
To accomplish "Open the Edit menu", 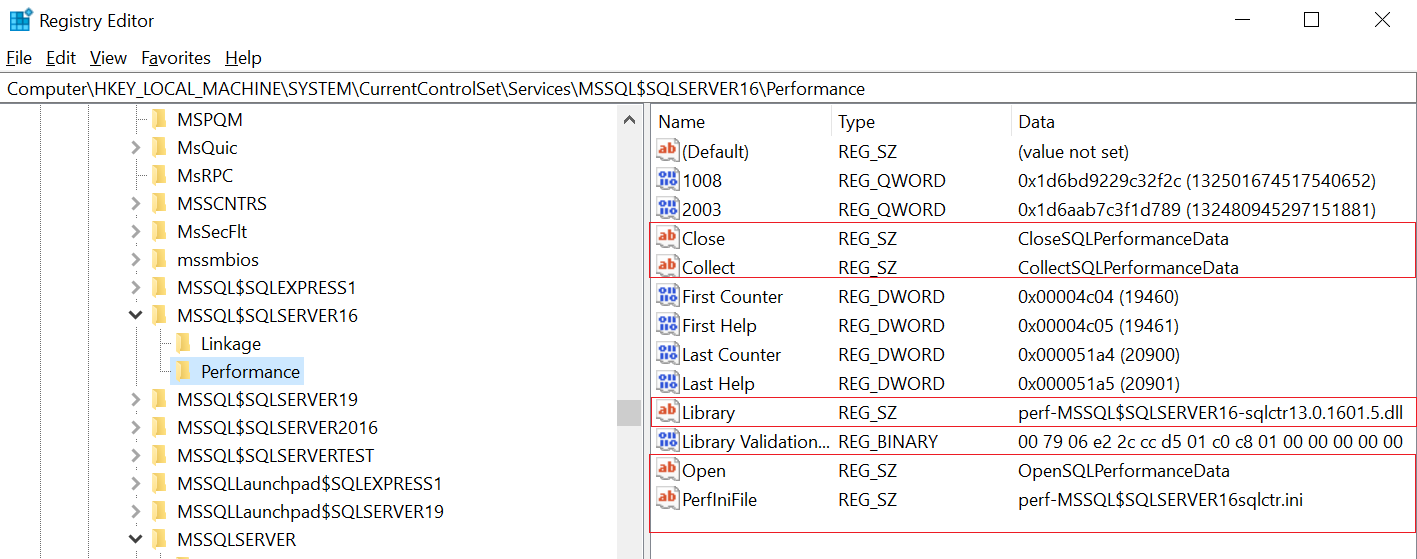I will pos(61,58).
